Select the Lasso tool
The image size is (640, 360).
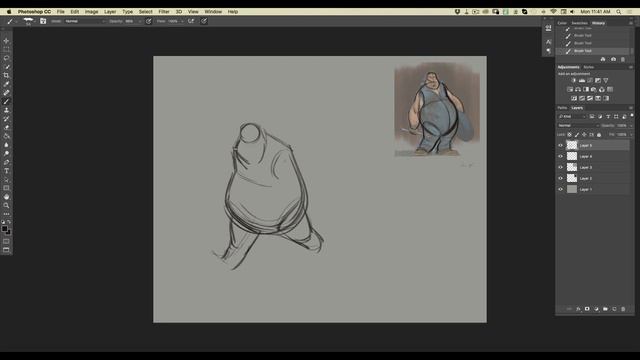[6, 58]
